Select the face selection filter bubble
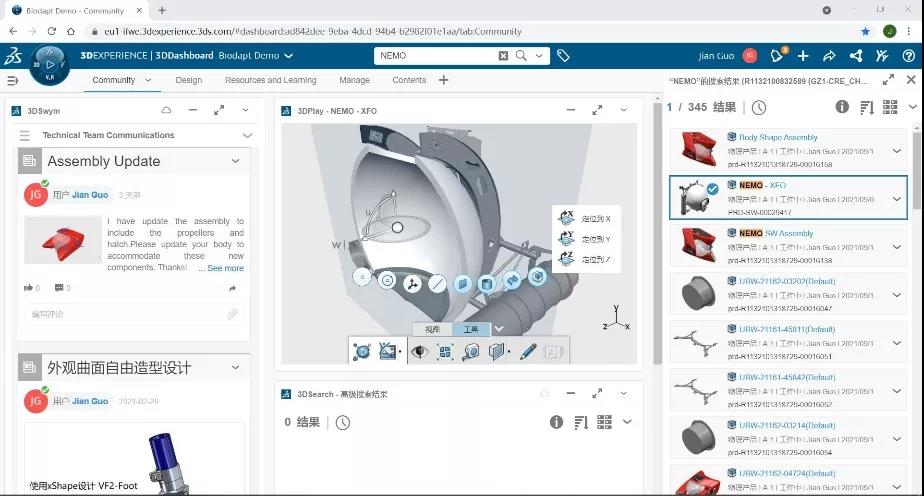Screen dimensions: 924x496 coord(462,284)
